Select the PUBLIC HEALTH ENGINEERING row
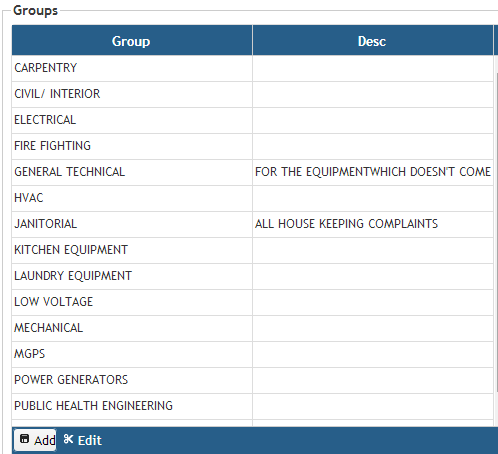Screen dimensions: 498x454 (253, 406)
